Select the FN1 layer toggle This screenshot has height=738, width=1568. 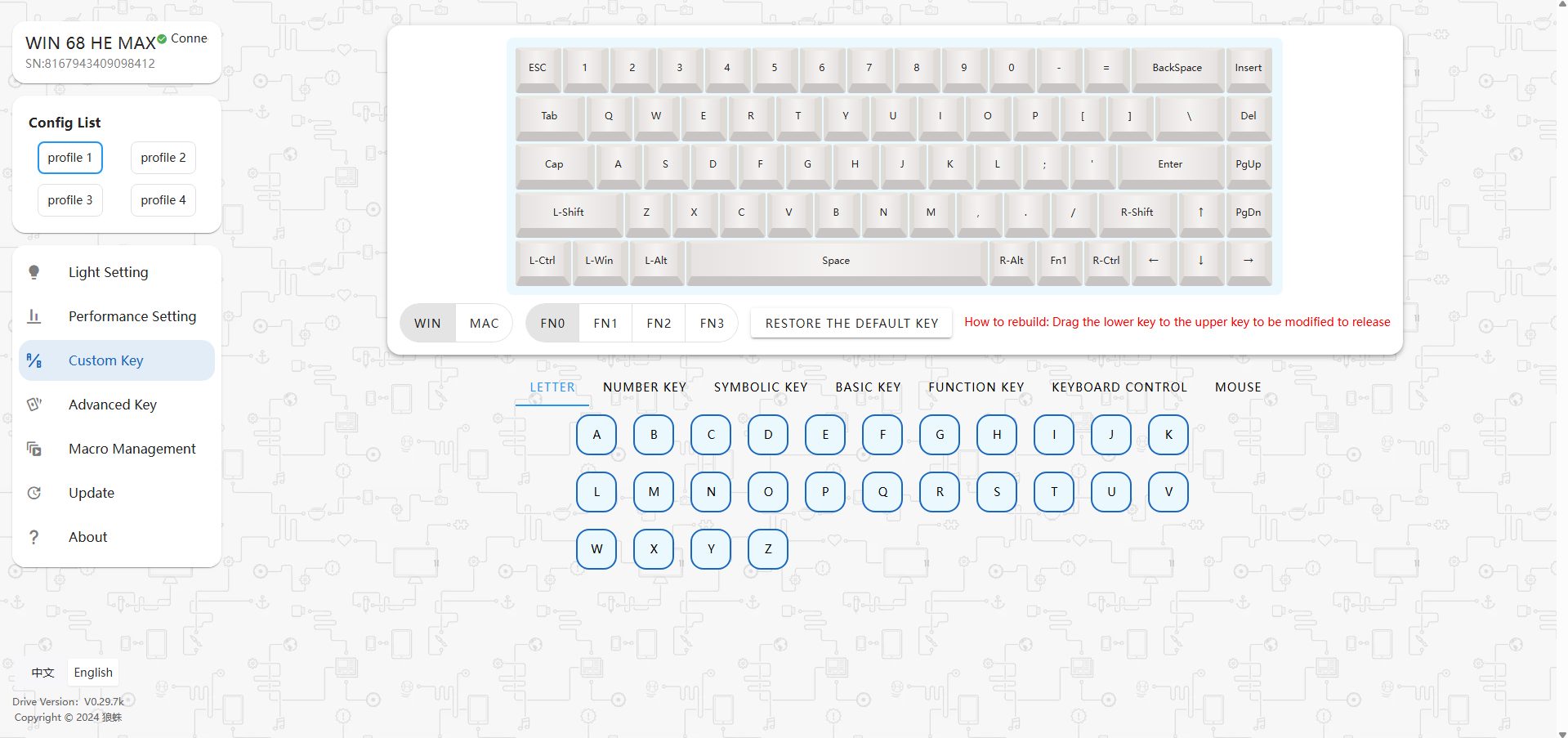pos(605,324)
